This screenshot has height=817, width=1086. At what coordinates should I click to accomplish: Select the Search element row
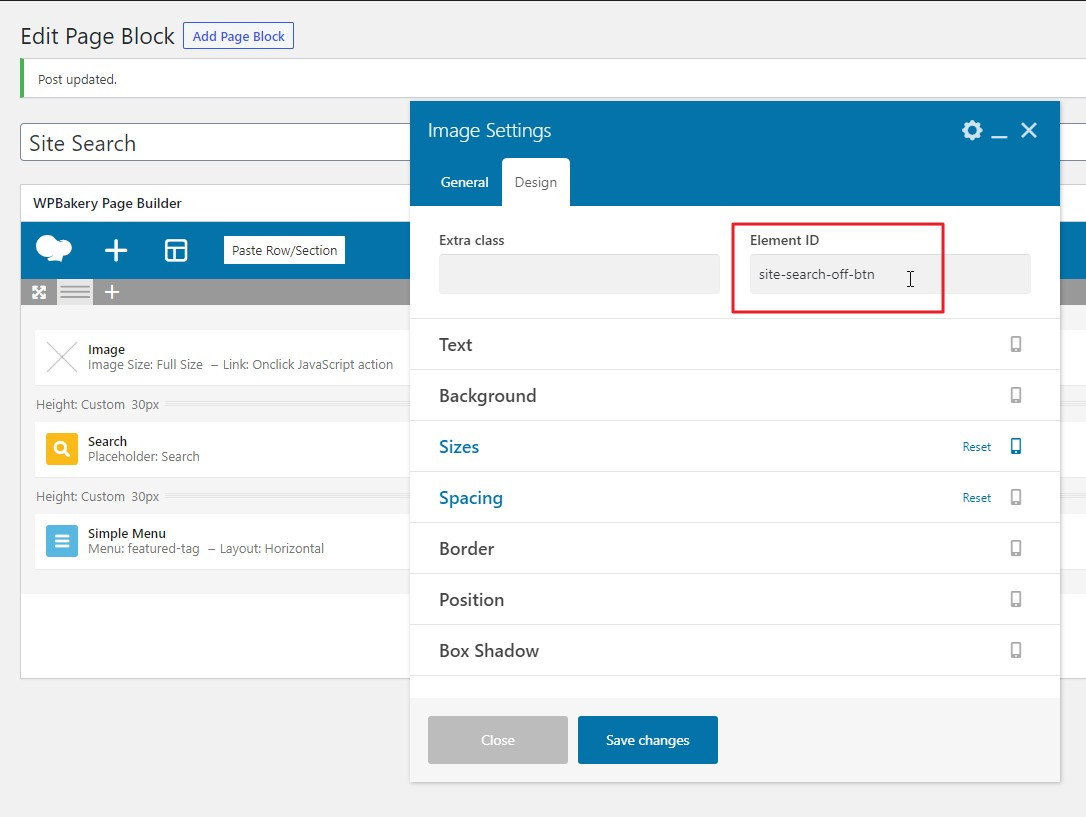point(222,449)
